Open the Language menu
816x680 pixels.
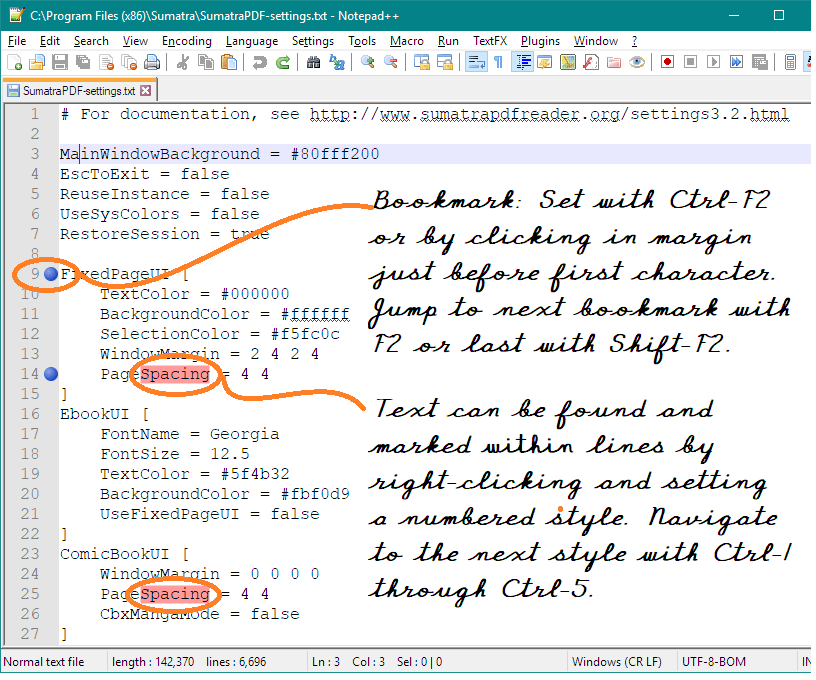(251, 41)
